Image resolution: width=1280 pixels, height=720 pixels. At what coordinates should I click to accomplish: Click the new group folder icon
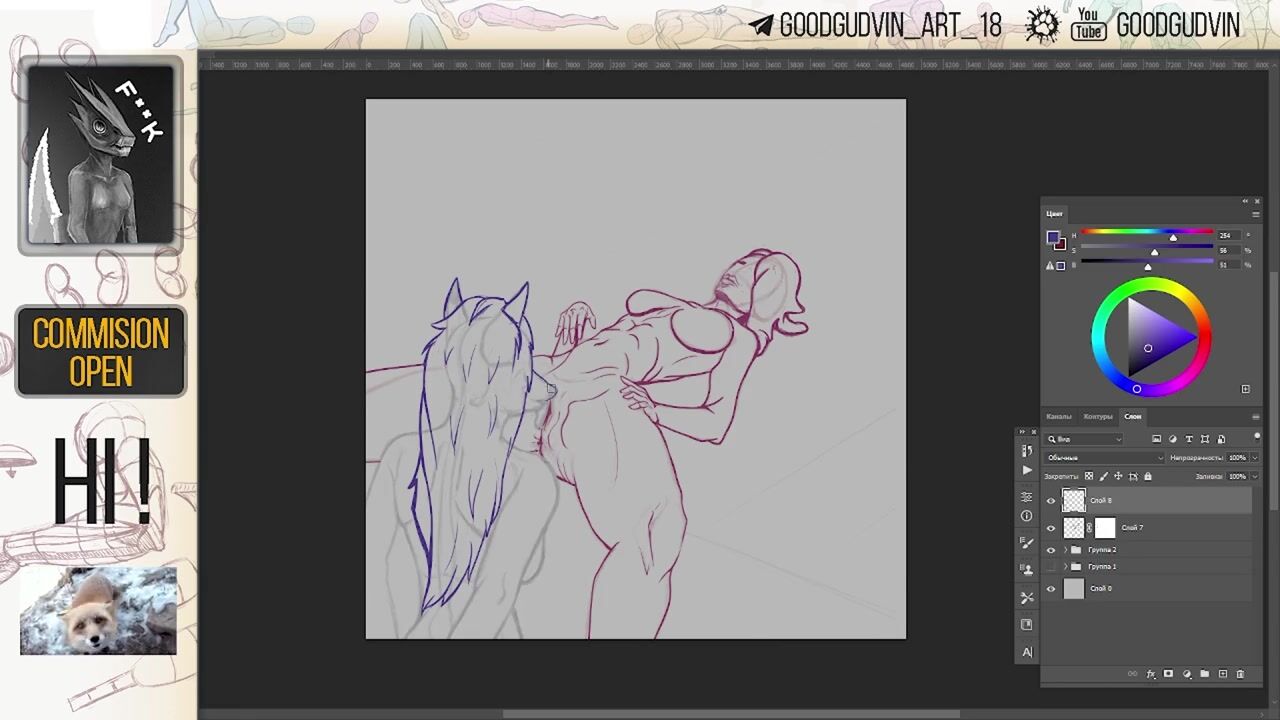click(x=1204, y=674)
